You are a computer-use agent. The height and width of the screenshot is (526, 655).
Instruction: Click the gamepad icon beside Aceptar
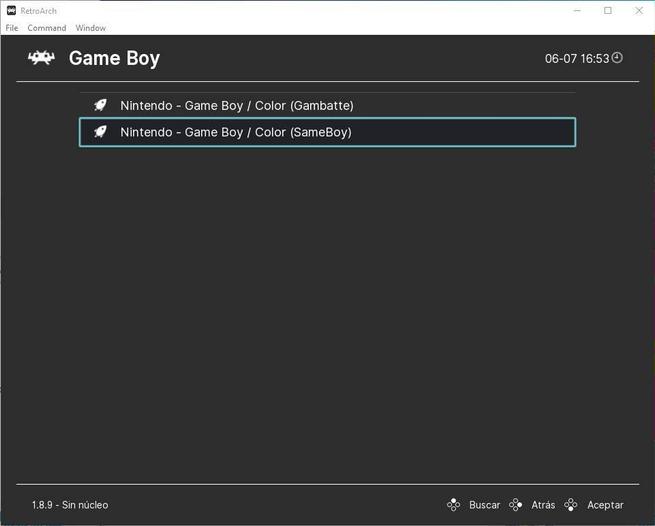point(571,505)
